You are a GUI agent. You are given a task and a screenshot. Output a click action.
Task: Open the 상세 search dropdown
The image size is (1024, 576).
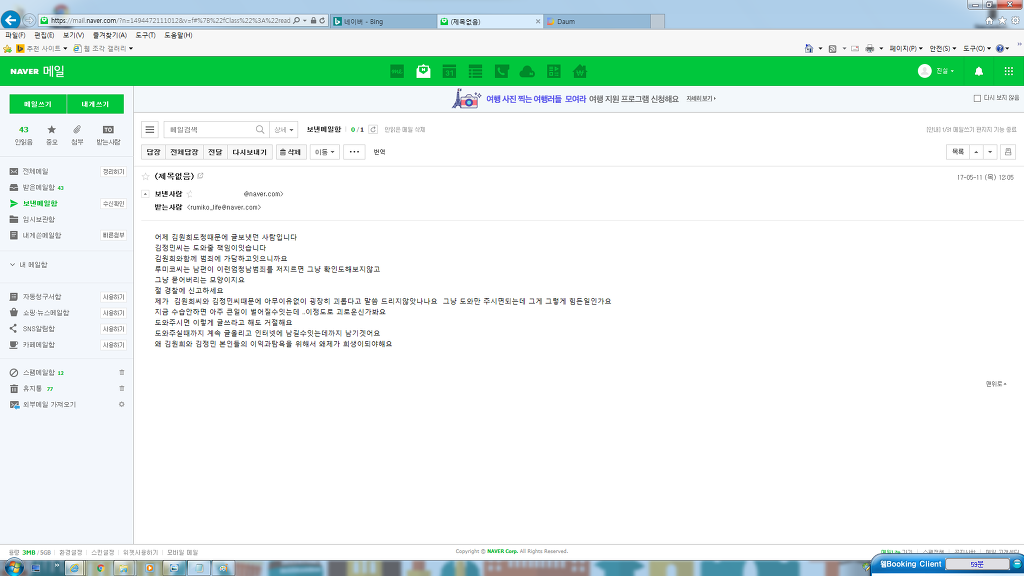(x=283, y=129)
